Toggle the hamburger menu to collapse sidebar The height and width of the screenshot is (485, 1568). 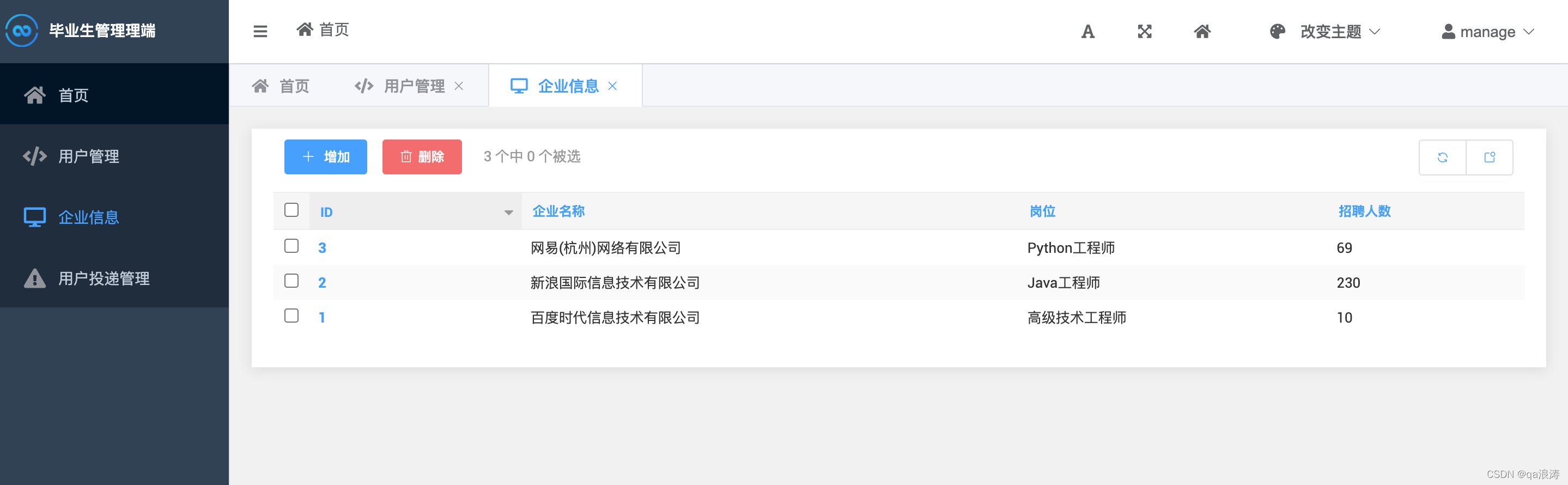[x=260, y=31]
